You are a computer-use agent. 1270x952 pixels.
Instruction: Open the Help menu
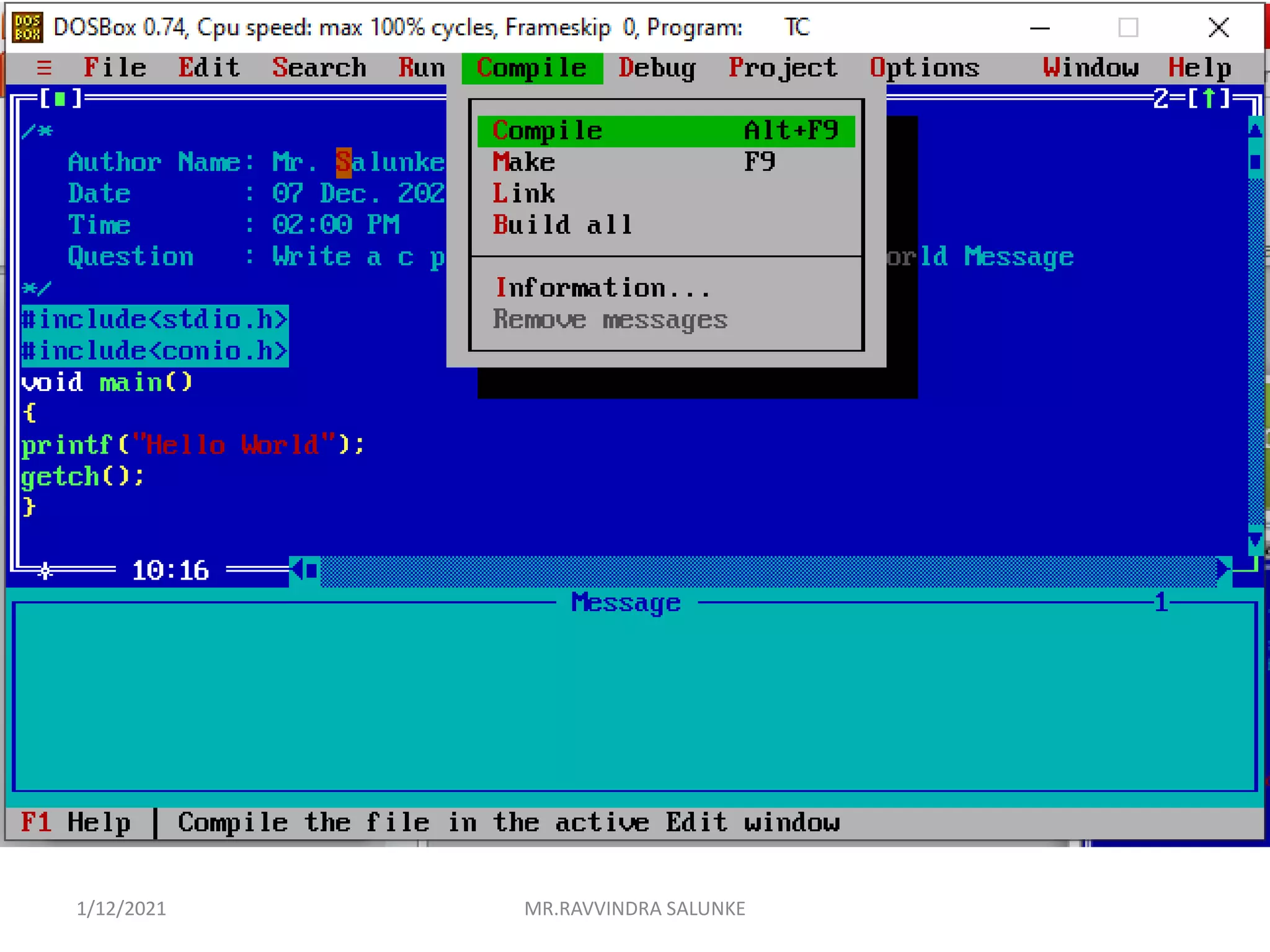1199,68
